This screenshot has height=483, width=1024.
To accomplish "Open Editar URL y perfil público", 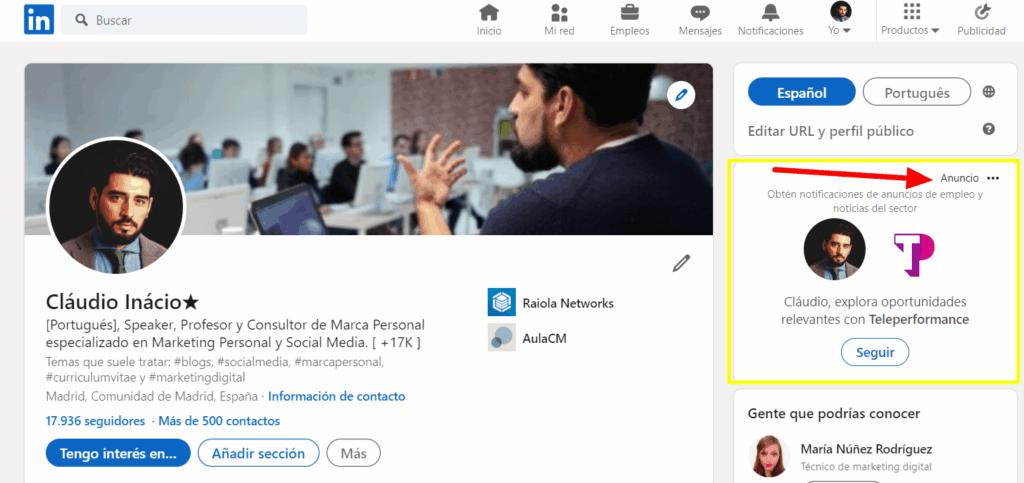I will (x=831, y=131).
